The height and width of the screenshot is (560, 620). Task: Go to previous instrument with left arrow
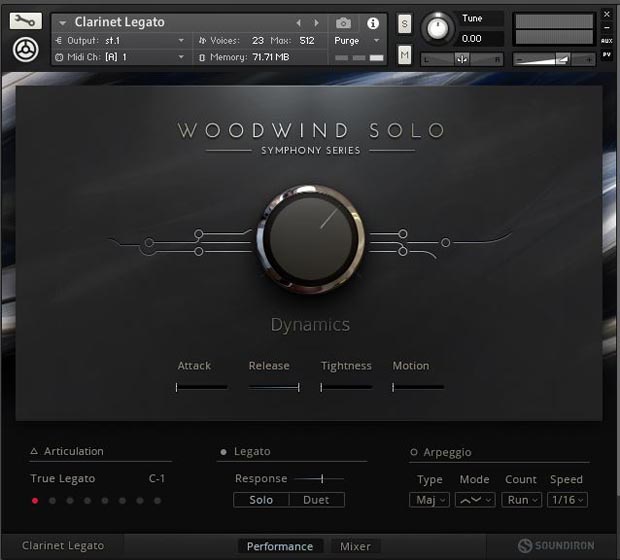point(297,23)
